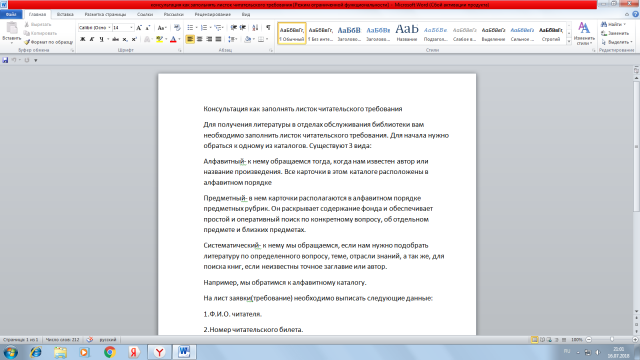
Task: Switch to the Review (Рецензирование) tab
Action: tap(213, 14)
